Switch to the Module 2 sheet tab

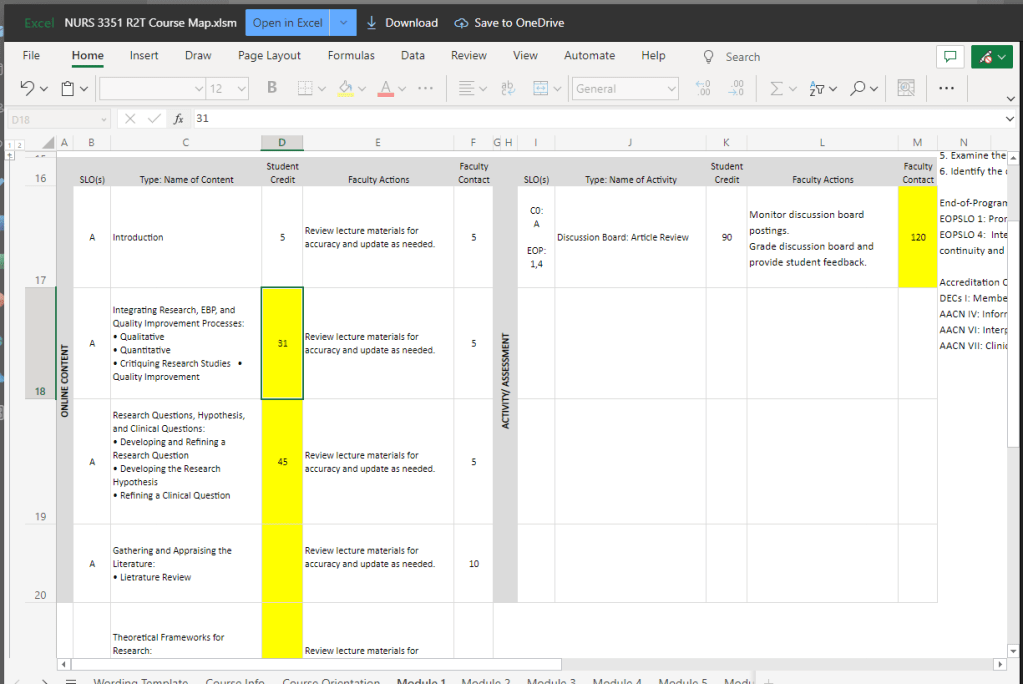coord(486,681)
